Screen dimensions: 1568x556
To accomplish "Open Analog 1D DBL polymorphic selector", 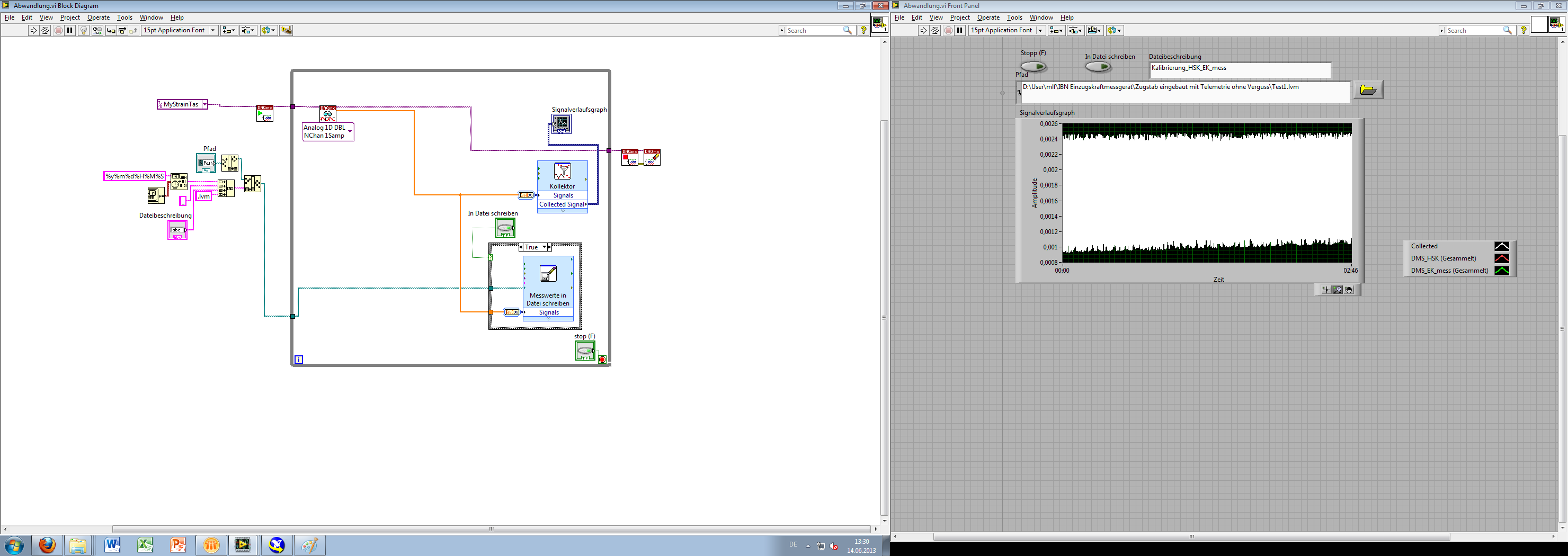I will tap(328, 132).
